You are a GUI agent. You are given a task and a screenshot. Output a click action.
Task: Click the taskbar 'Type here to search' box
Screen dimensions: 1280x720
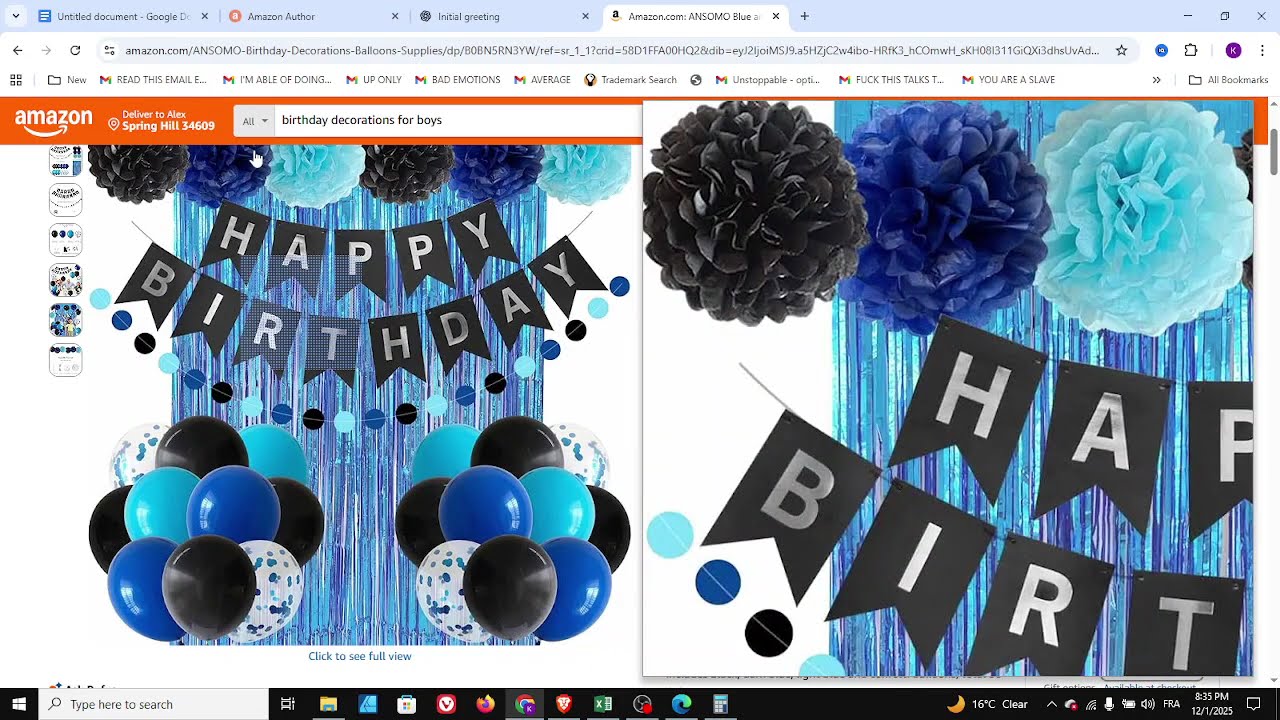pos(154,704)
